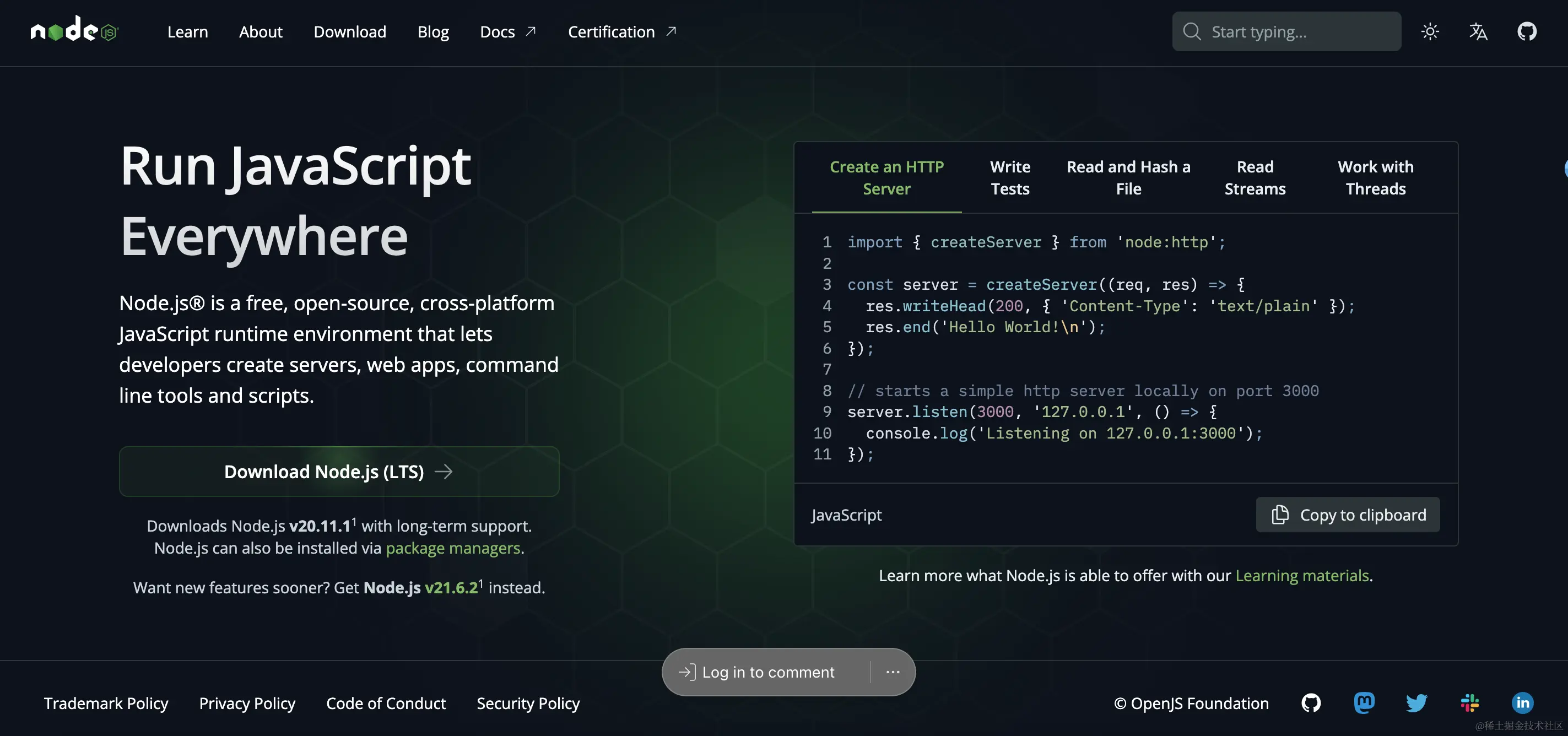Open Twitter from the footer
Viewport: 1568px width, 736px height.
tap(1416, 703)
